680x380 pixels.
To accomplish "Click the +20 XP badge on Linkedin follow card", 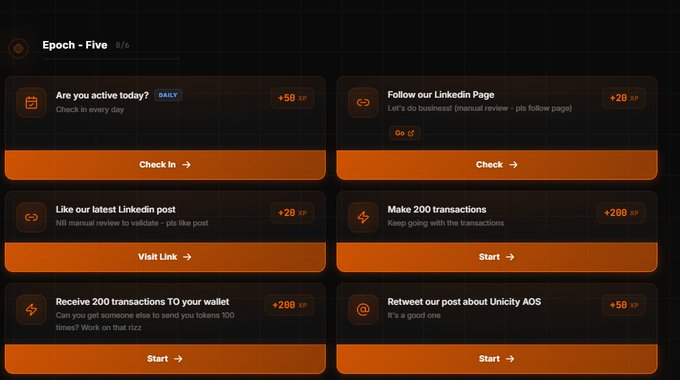I will tap(624, 98).
